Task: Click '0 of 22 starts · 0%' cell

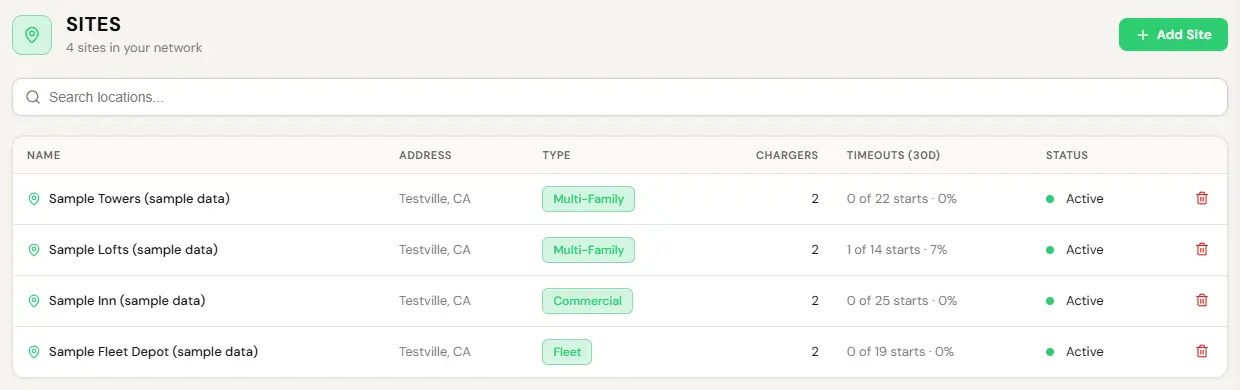Action: pos(901,199)
